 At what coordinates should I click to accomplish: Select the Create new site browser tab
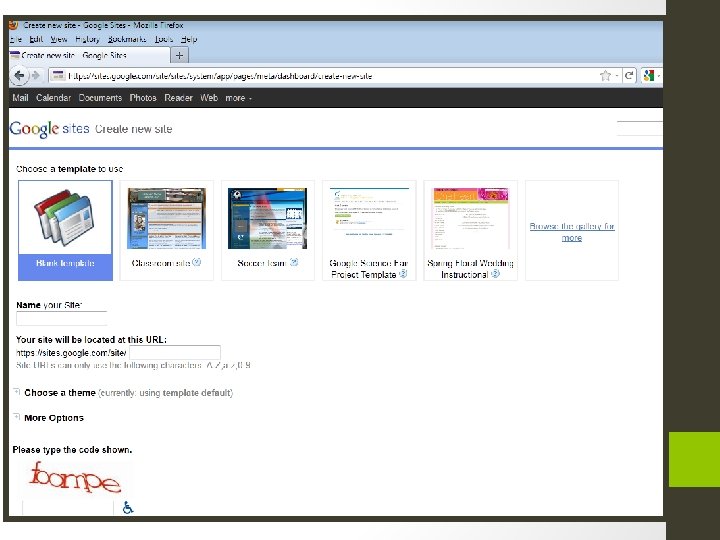89,56
